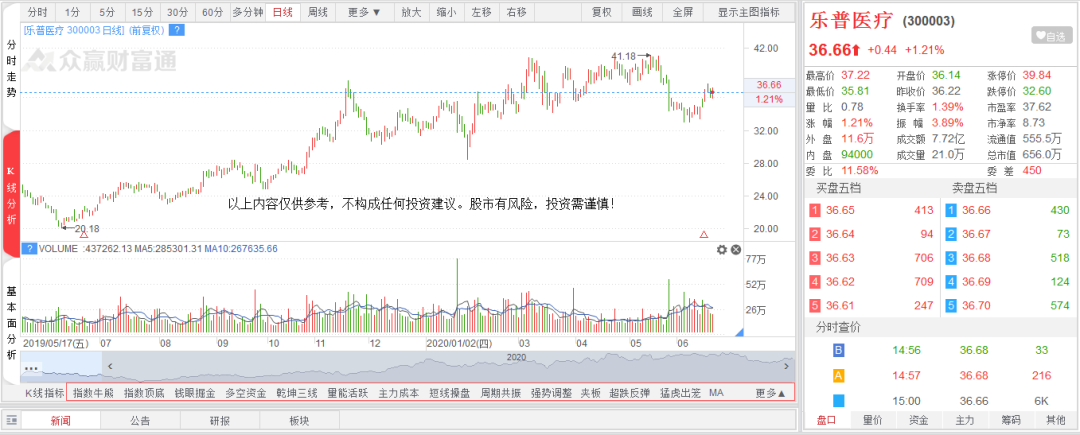
Task: Apply the 量能活跃 indicator
Action: [348, 393]
